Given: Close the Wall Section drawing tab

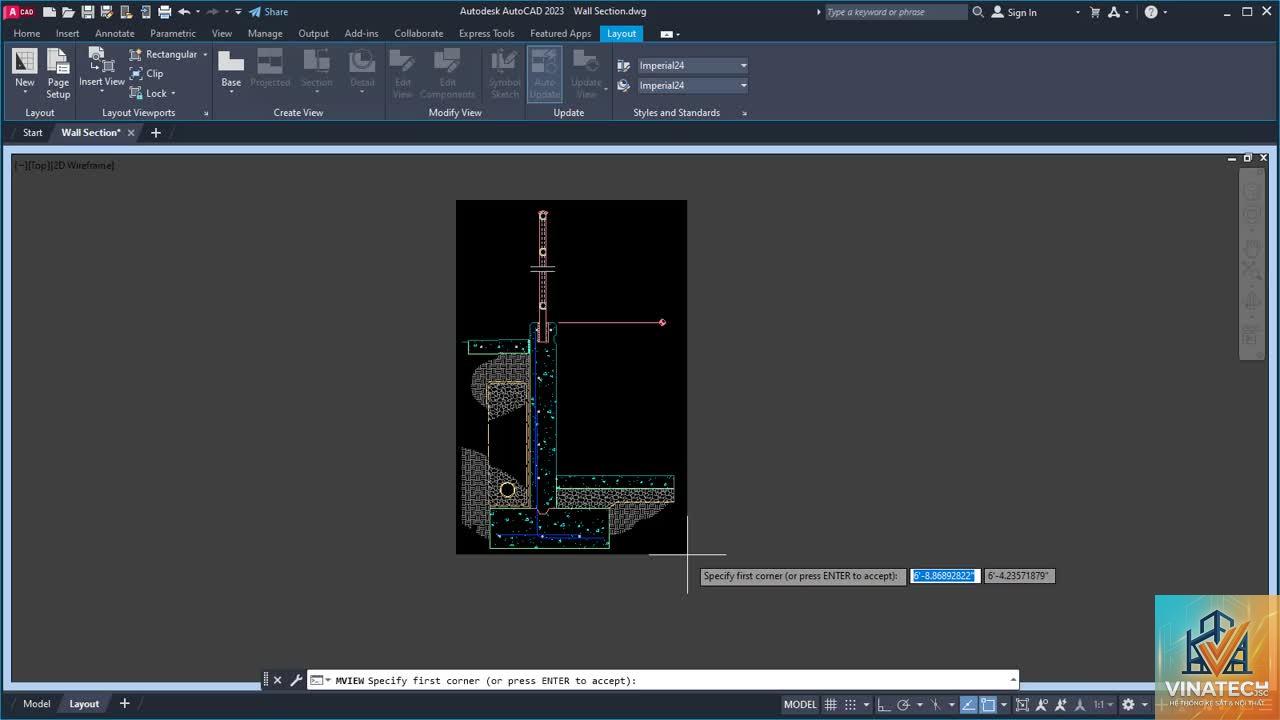Looking at the screenshot, I should (x=130, y=133).
